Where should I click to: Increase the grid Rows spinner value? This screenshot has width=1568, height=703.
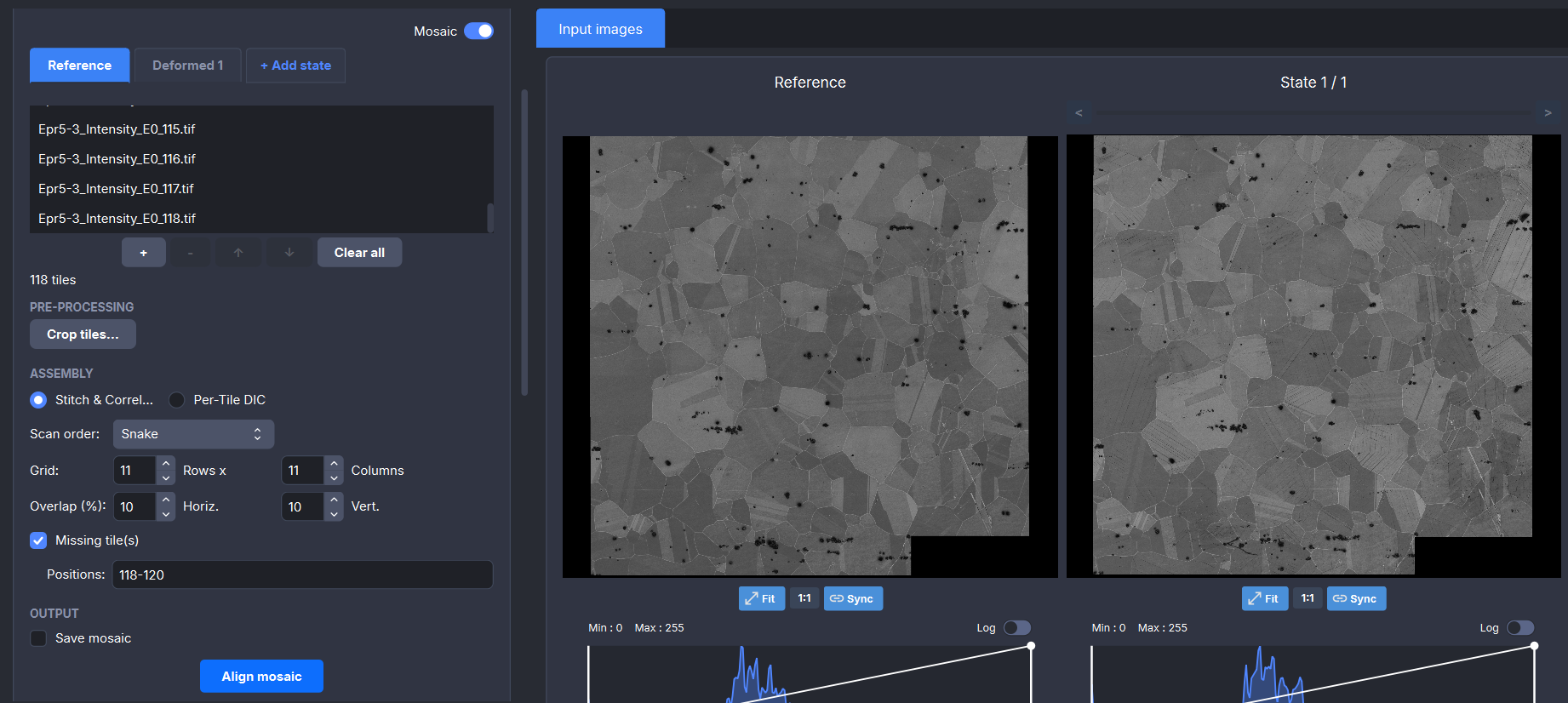(166, 463)
